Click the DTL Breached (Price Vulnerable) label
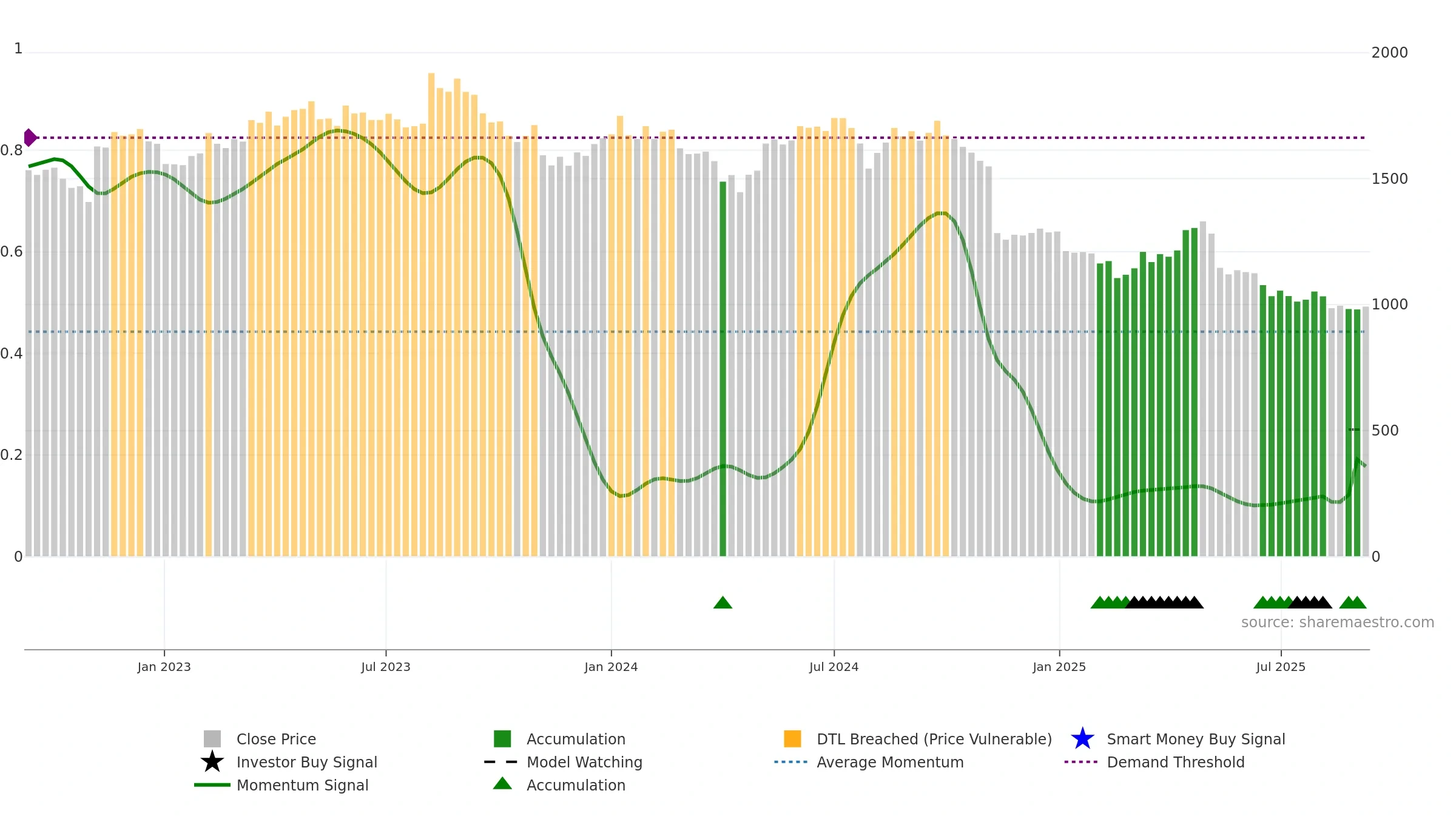 tap(934, 739)
